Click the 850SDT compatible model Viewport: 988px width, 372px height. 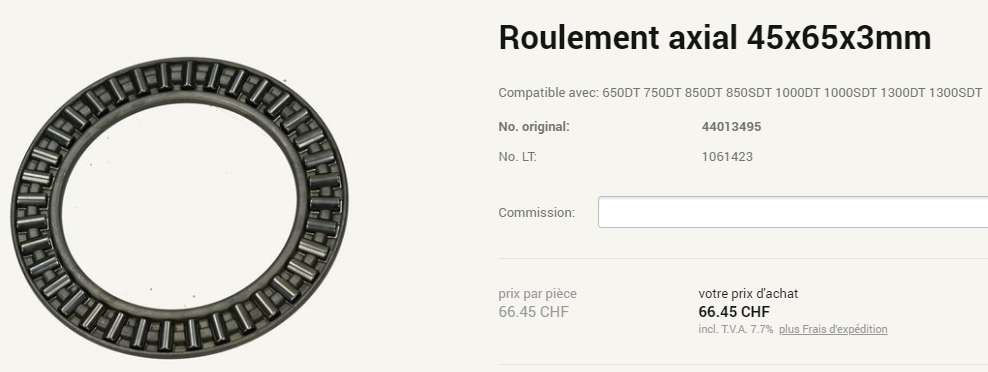click(749, 93)
